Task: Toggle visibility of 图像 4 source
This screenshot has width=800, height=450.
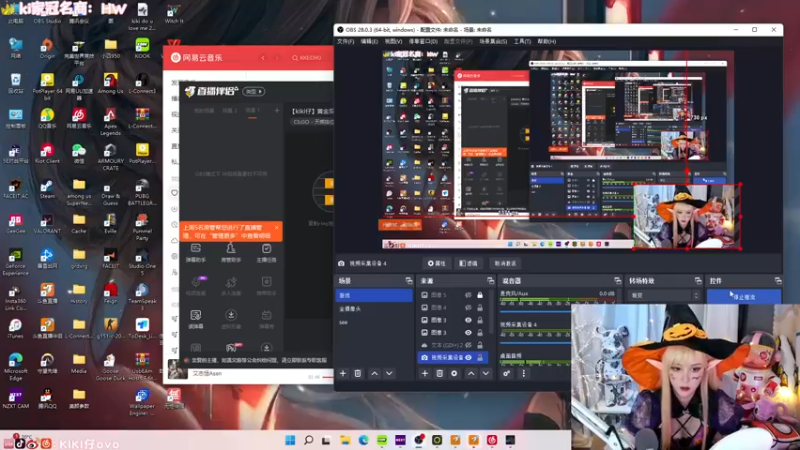Action: tap(468, 308)
